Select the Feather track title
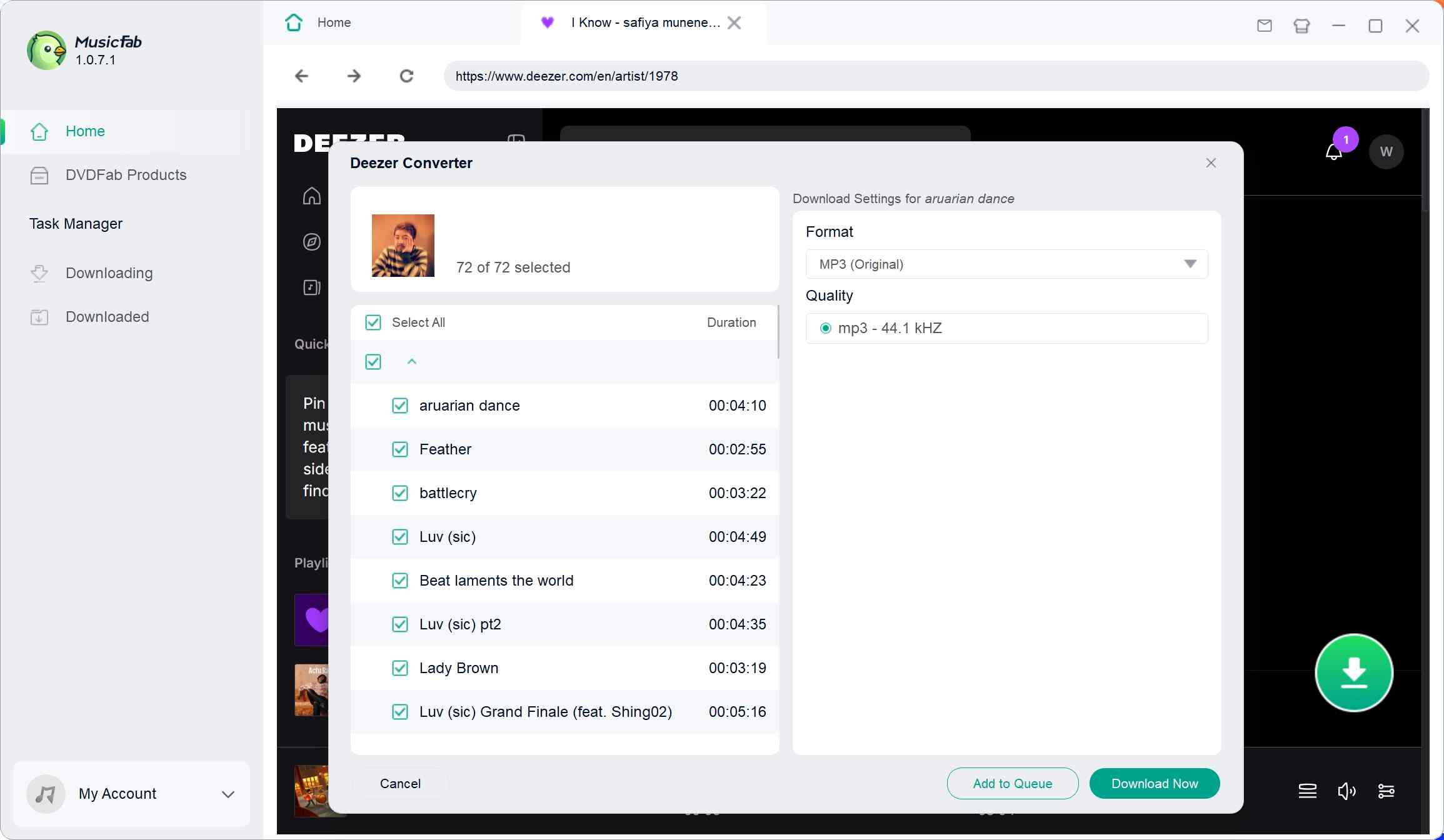The image size is (1444, 840). pos(445,449)
